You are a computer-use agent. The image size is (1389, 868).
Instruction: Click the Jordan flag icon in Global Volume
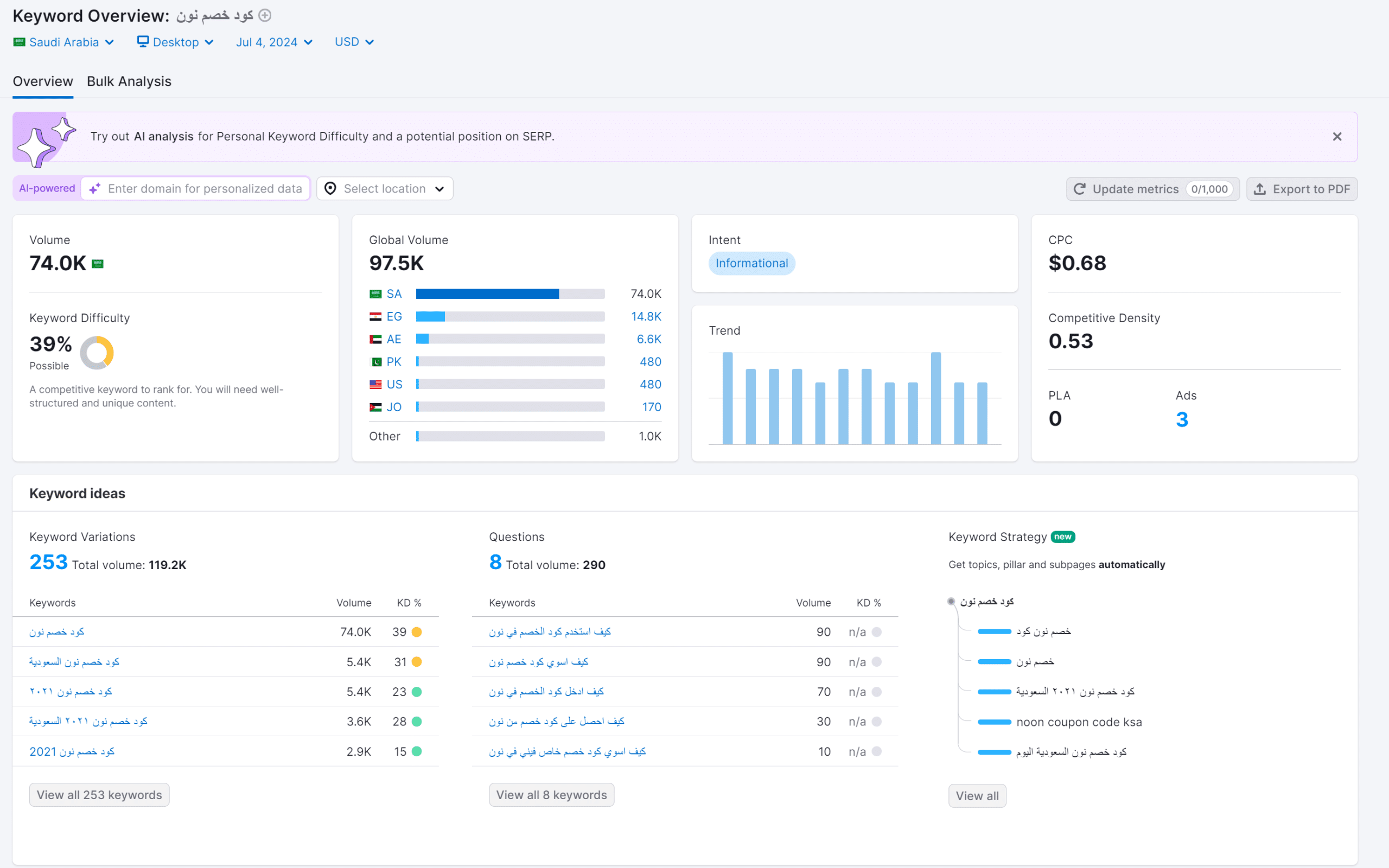(x=376, y=407)
